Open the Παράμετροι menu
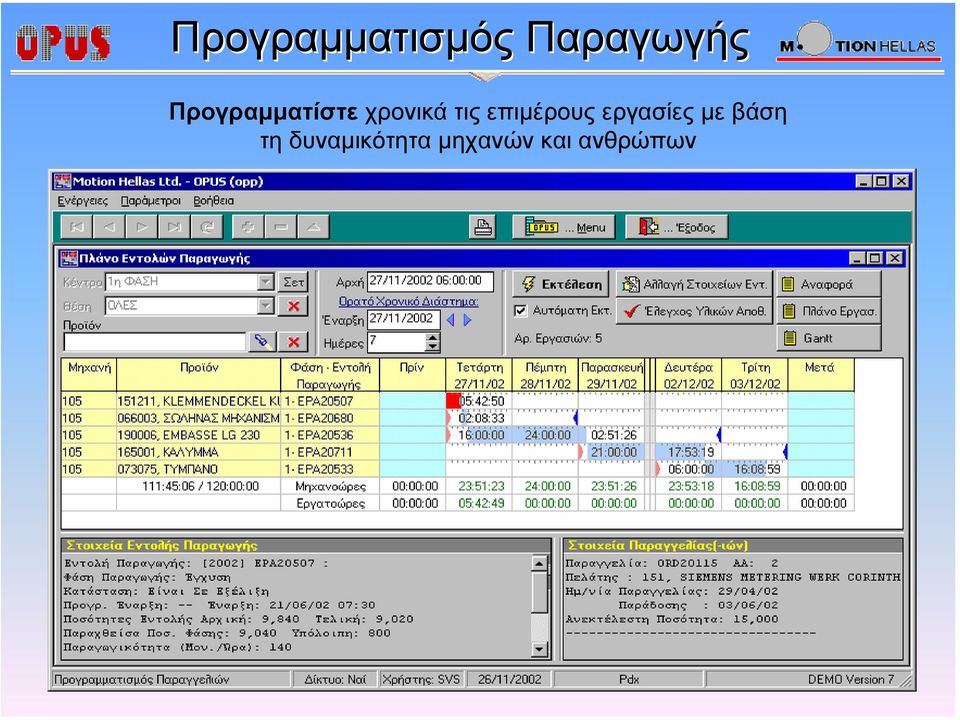 pos(151,201)
